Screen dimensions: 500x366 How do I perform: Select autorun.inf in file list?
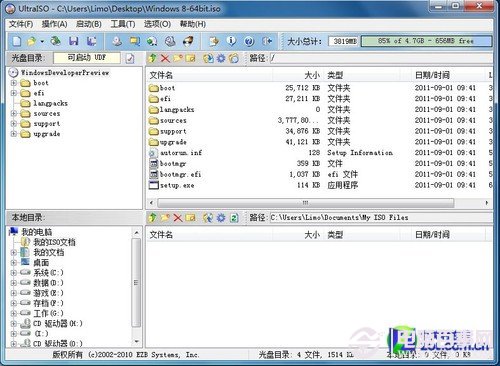coord(181,153)
